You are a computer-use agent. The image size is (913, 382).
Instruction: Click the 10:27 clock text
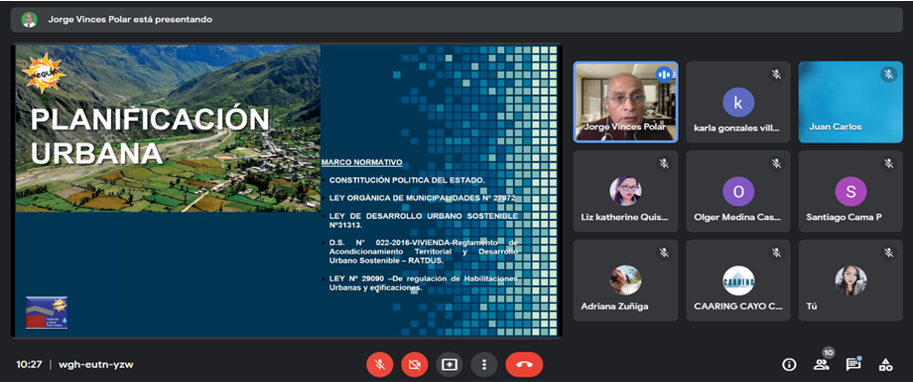point(29,365)
